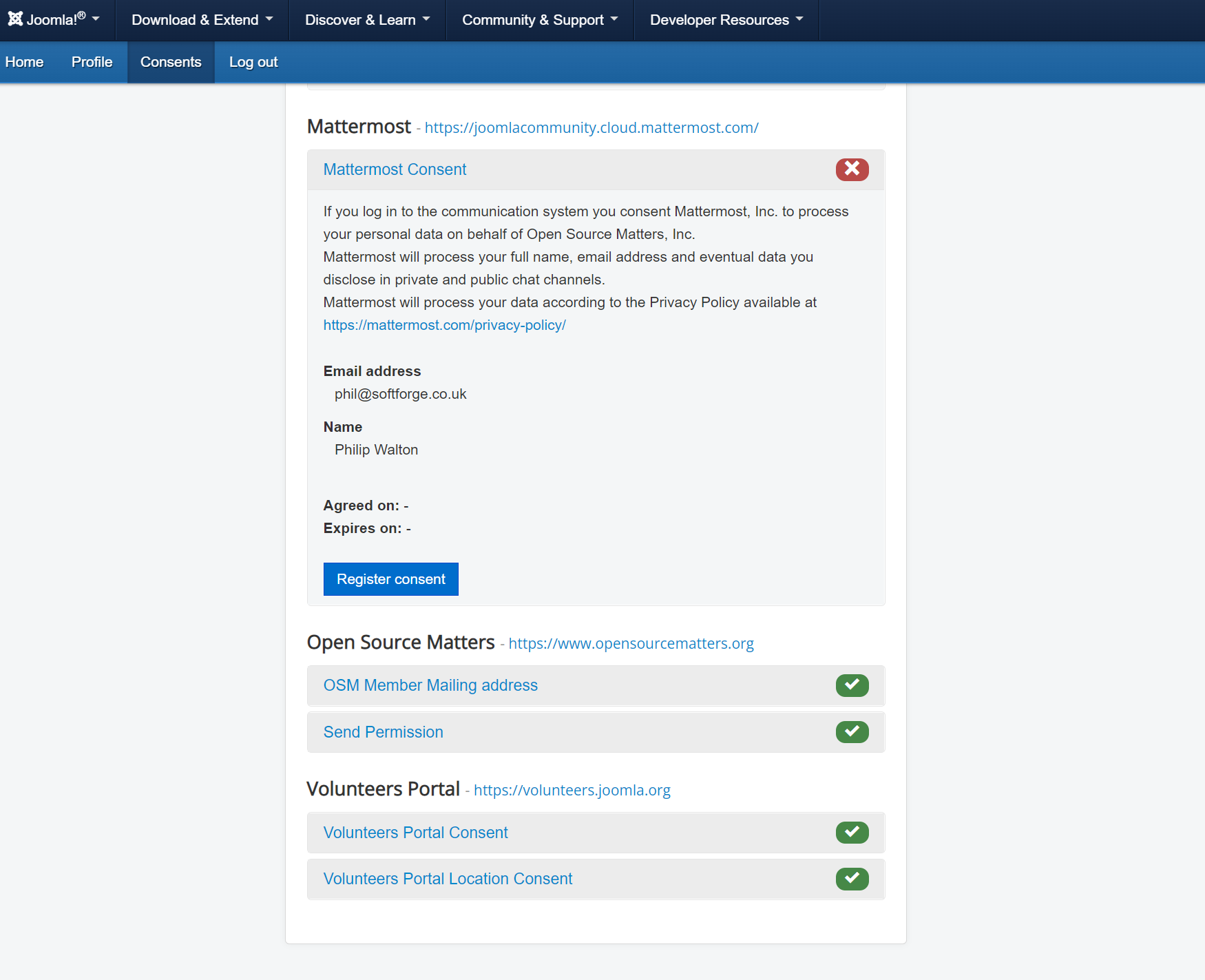1205x980 pixels.
Task: Expand the Download & Extend dropdown
Action: pyautogui.click(x=202, y=20)
